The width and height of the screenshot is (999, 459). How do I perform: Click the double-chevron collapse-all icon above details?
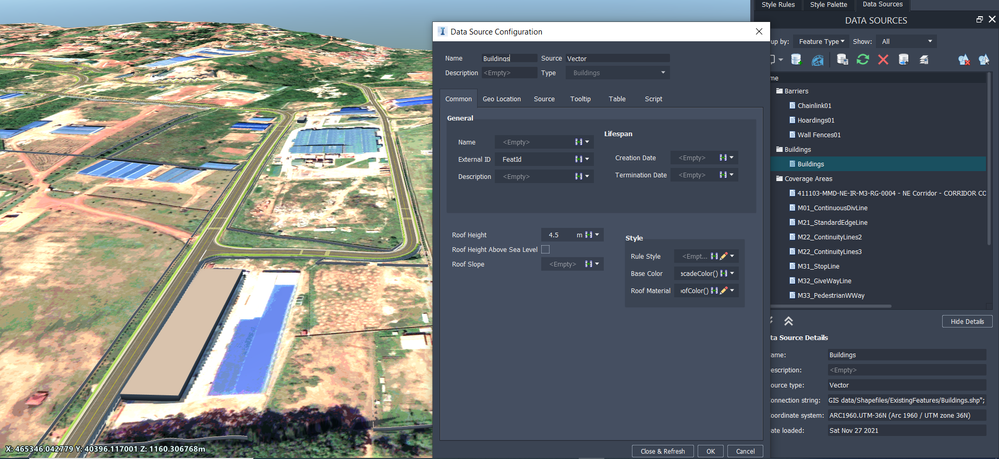pos(788,321)
